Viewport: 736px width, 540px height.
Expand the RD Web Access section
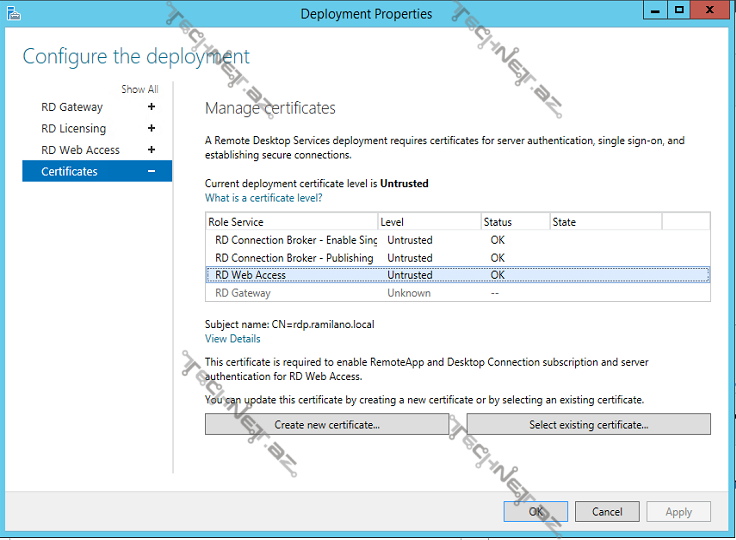point(151,150)
